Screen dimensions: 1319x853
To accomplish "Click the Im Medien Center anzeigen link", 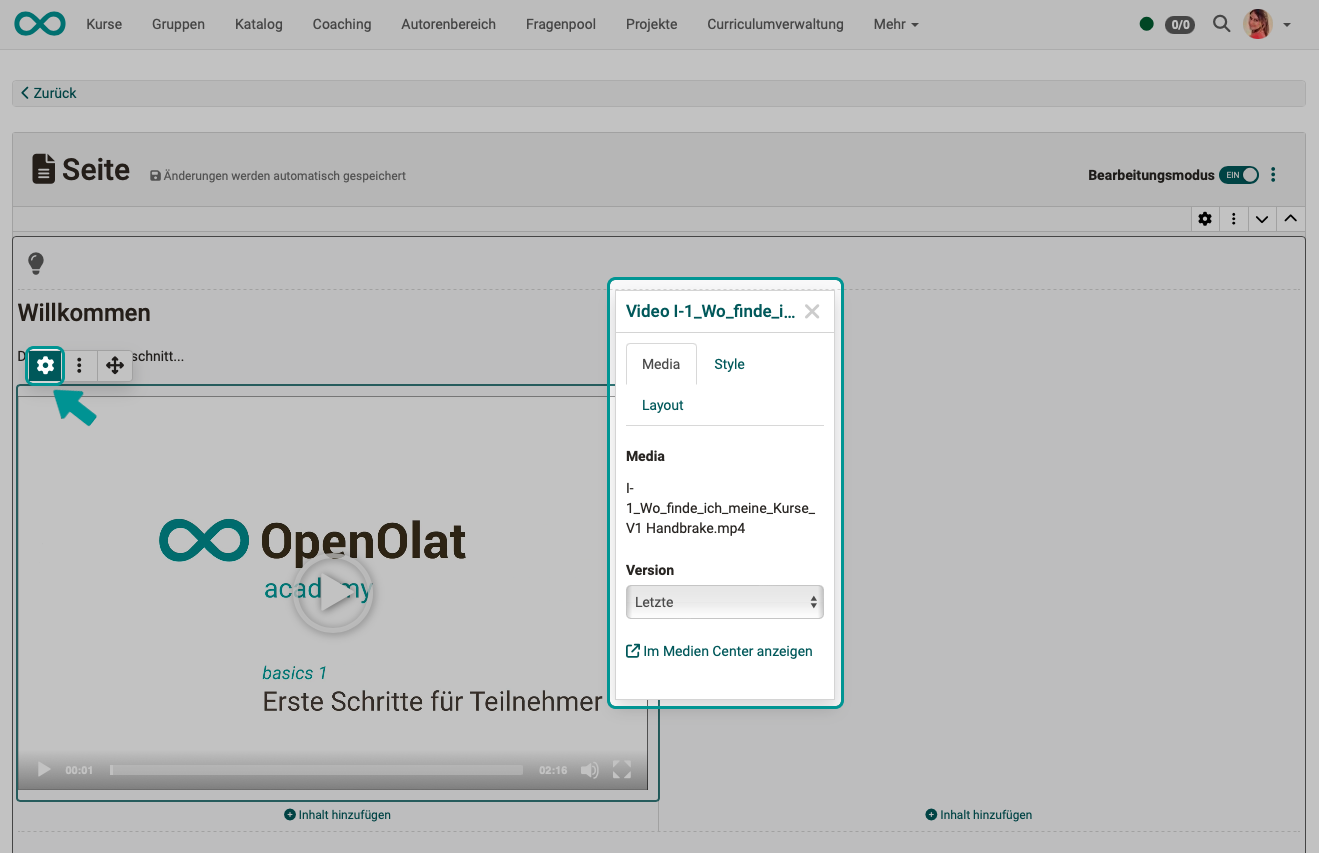I will (x=719, y=651).
